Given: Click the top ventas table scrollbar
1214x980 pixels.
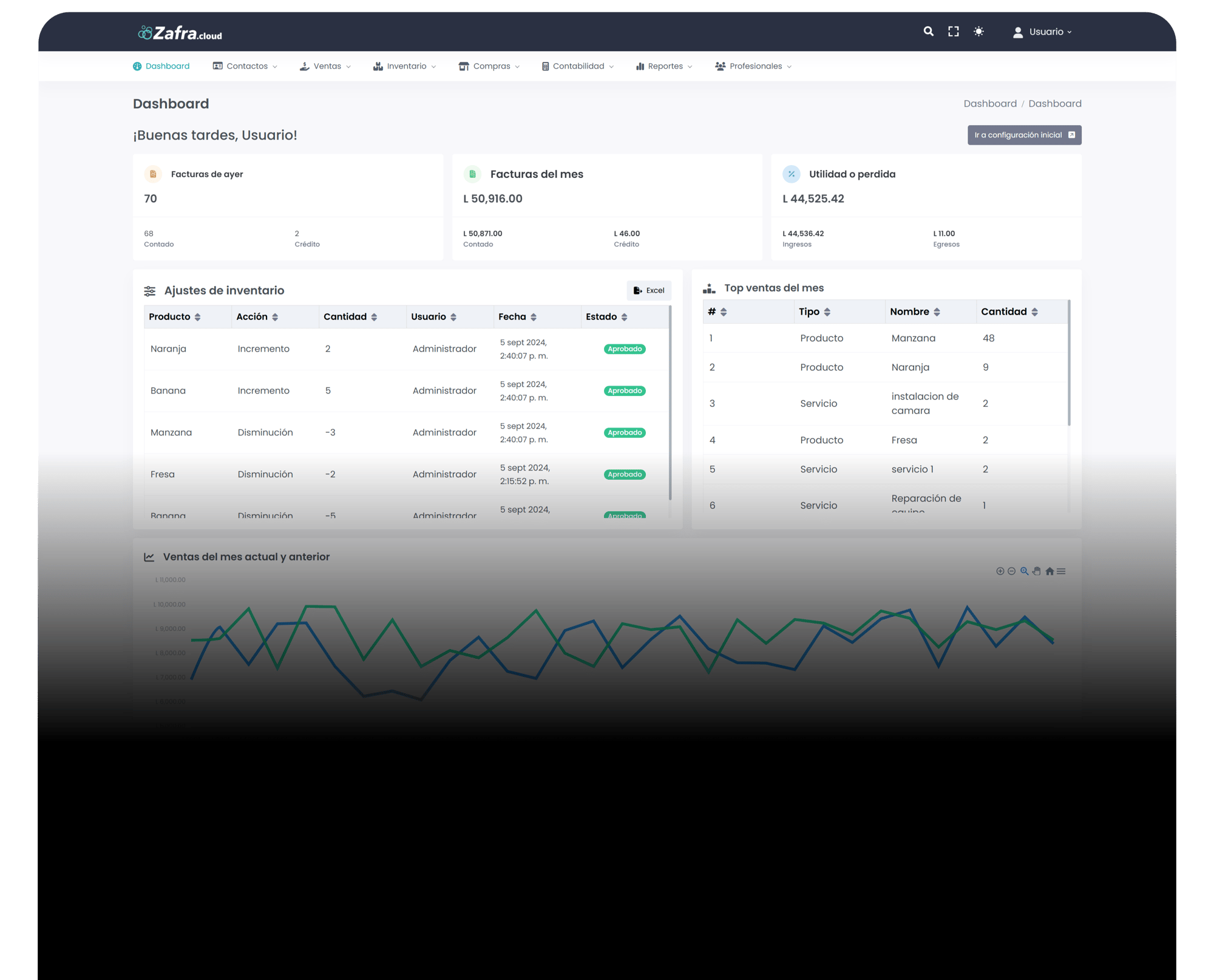Looking at the screenshot, I should coord(1069,363).
